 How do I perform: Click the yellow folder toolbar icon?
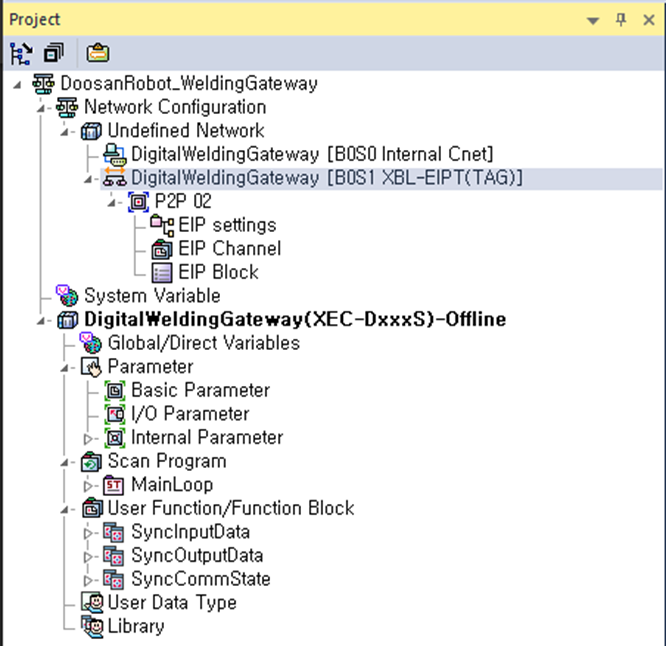point(97,52)
